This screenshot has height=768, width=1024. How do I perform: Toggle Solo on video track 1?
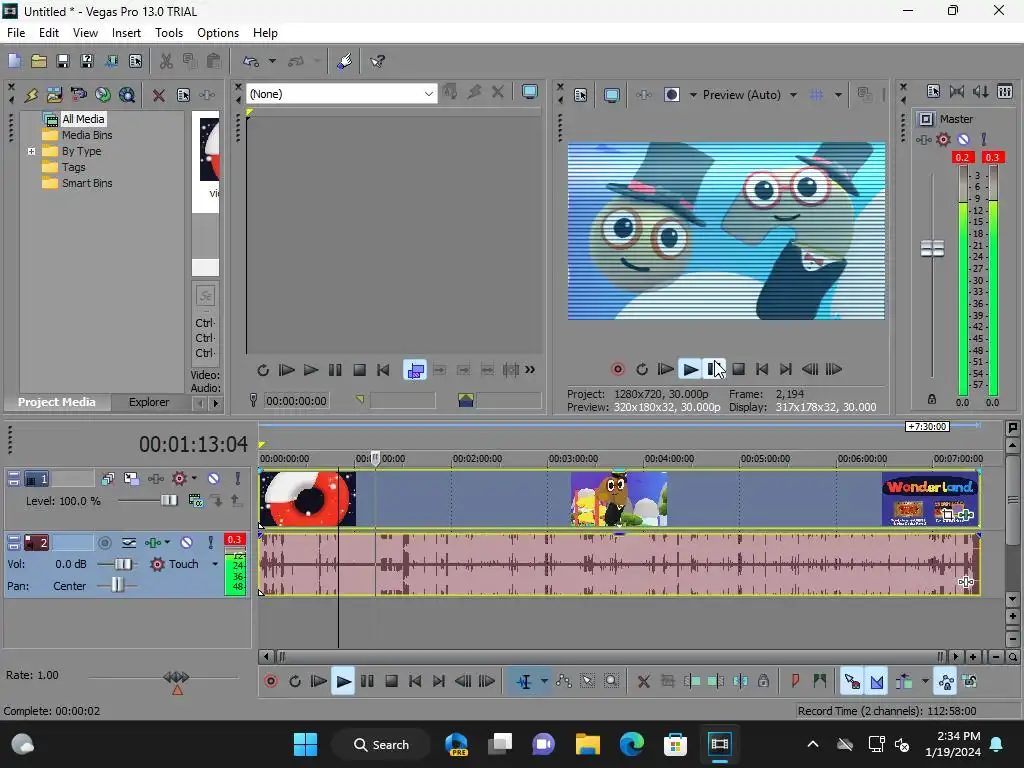(237, 479)
